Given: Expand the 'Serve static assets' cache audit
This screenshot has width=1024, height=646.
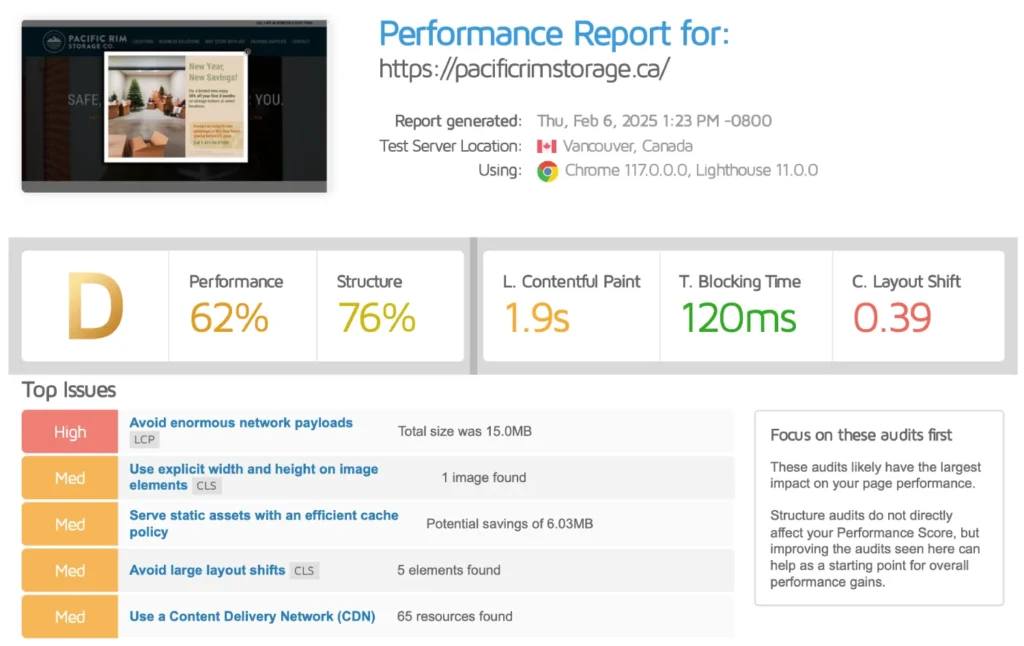Looking at the screenshot, I should point(263,515).
